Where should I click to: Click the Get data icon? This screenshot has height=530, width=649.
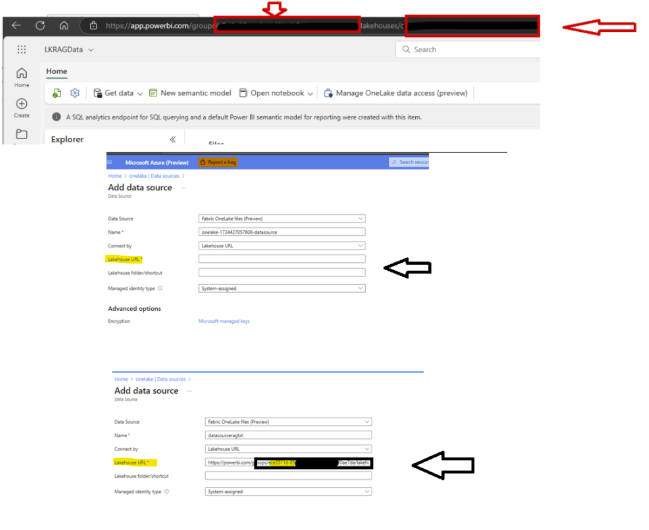pyautogui.click(x=98, y=93)
